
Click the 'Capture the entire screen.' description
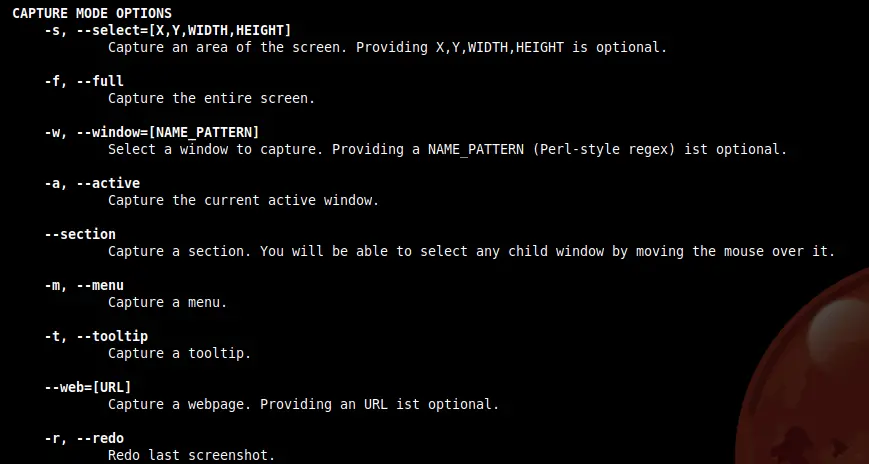tap(212, 98)
